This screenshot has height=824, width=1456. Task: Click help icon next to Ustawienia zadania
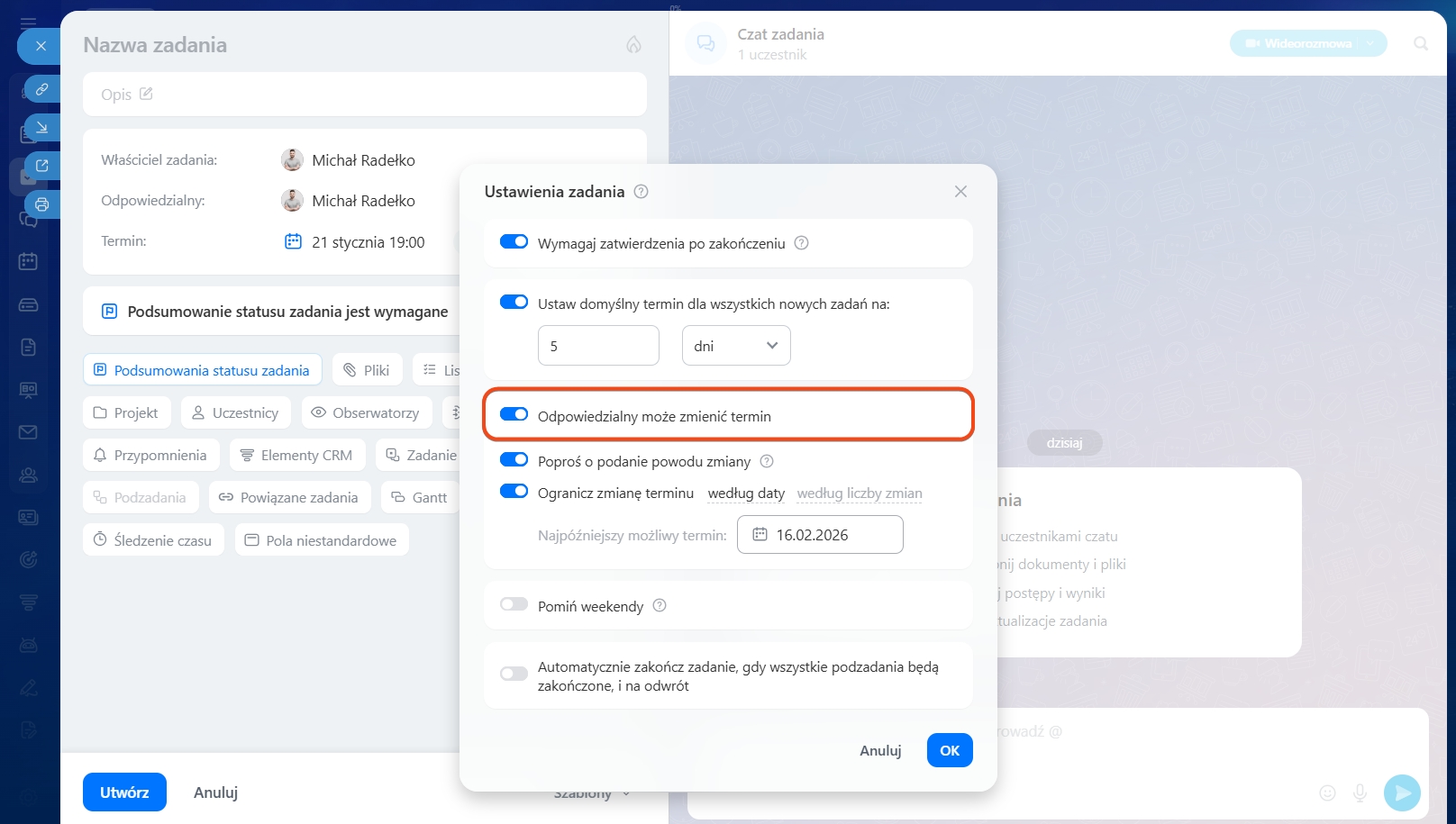pyautogui.click(x=641, y=192)
